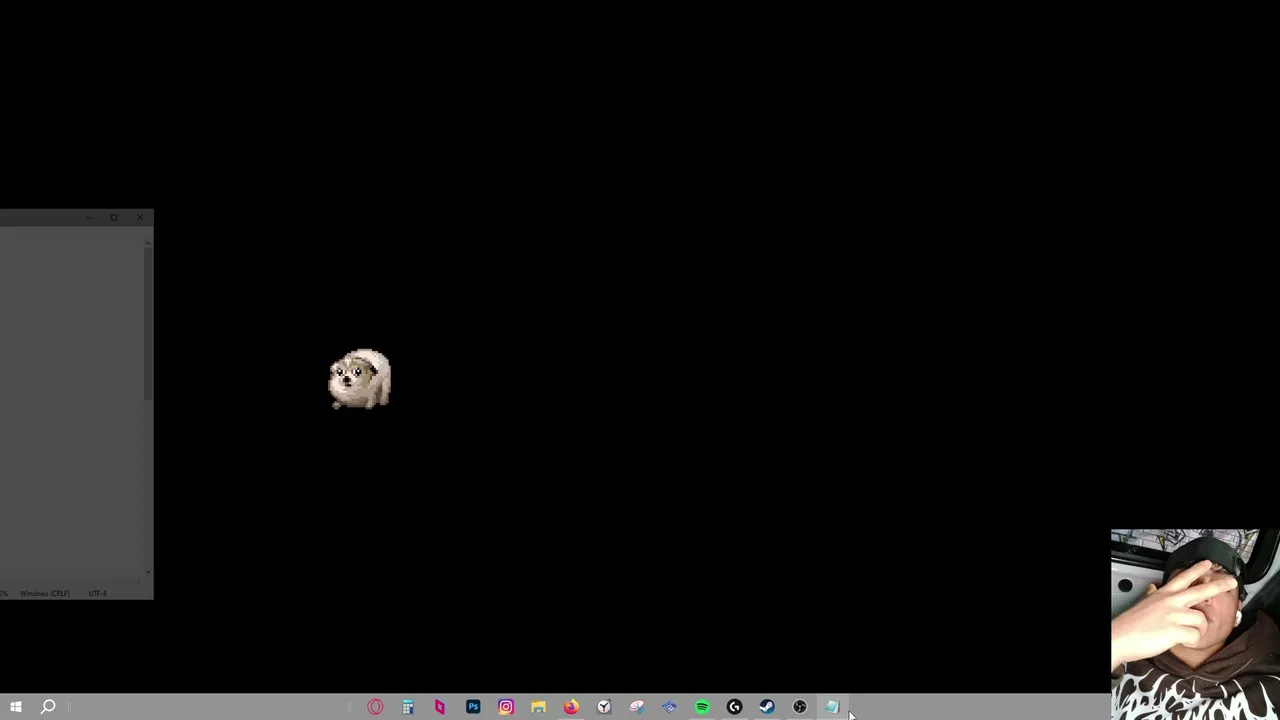Maximize the dimmed Notepad window
This screenshot has width=1280, height=720.
pos(114,217)
